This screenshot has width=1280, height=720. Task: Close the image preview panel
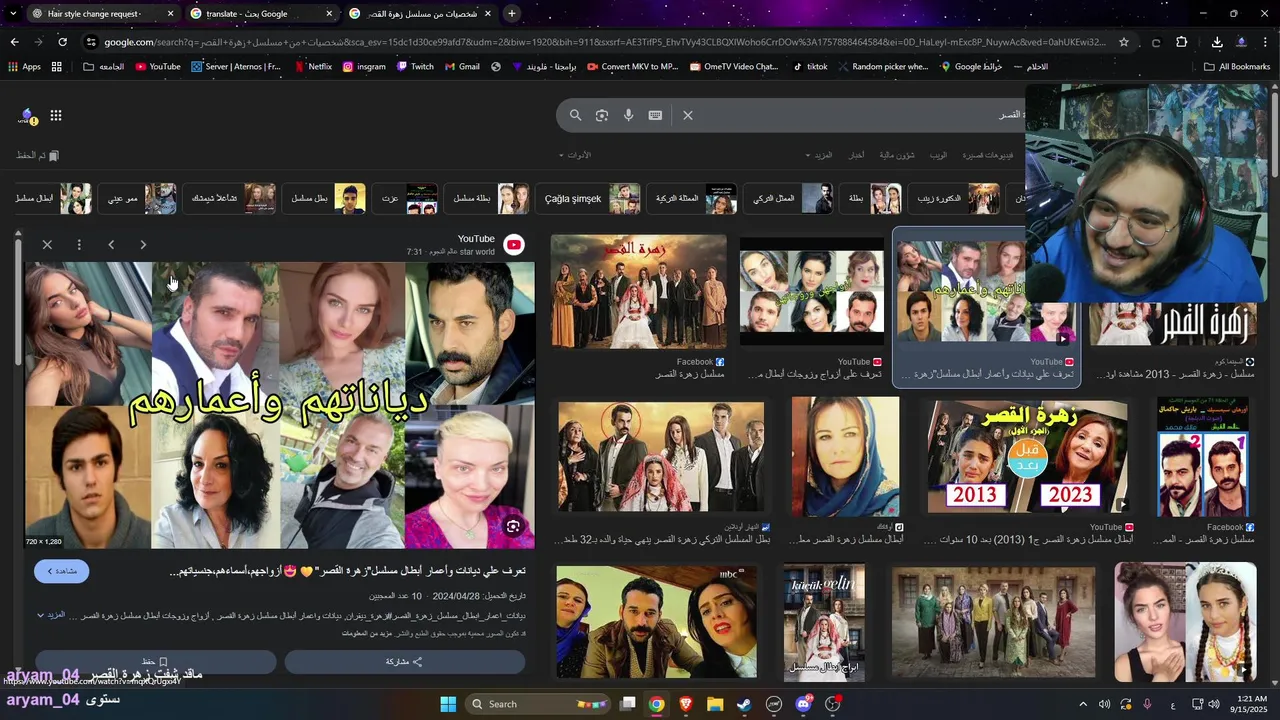47,245
